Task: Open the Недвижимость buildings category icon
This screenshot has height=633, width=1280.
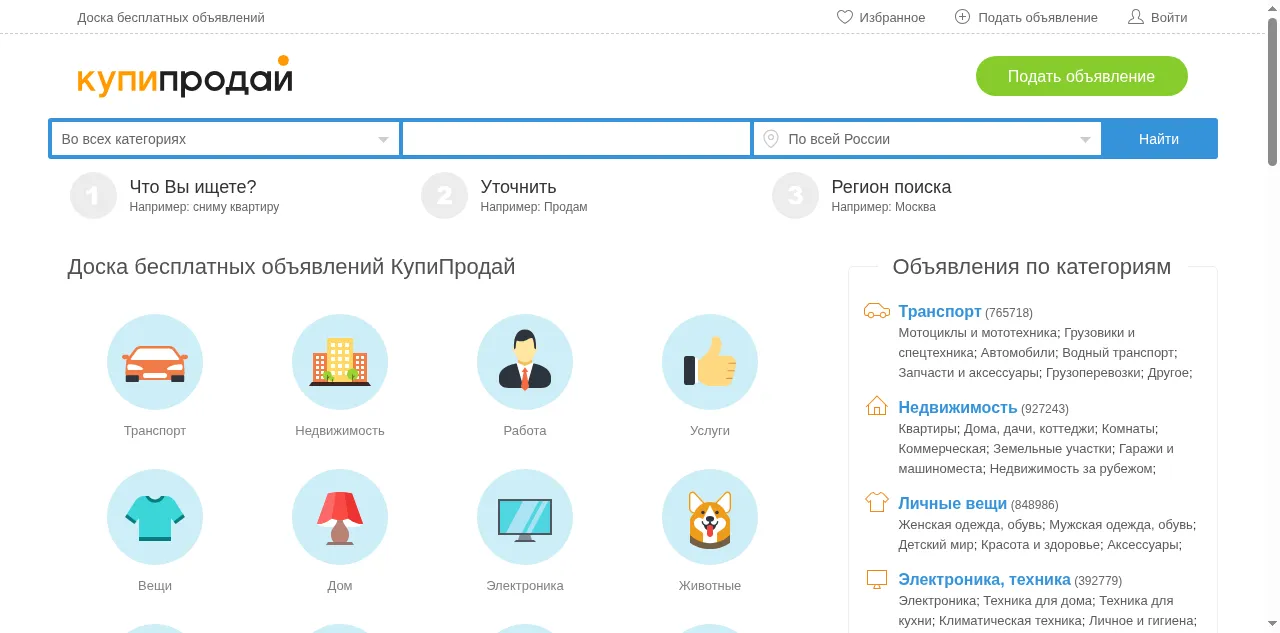Action: click(340, 362)
